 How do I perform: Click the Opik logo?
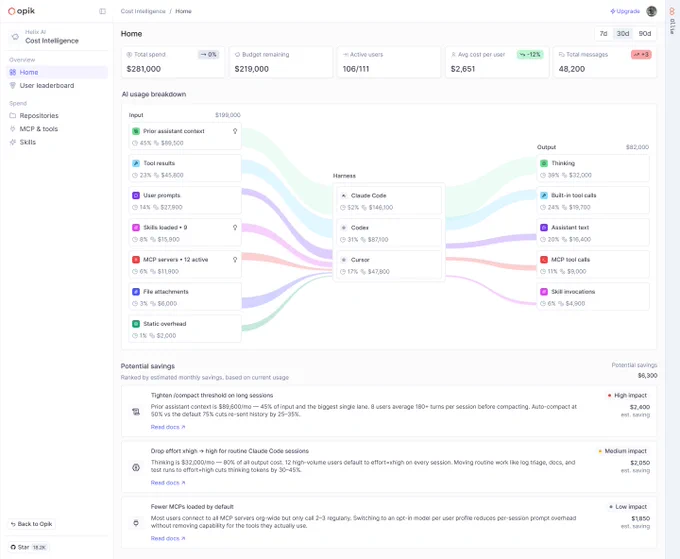(21, 11)
